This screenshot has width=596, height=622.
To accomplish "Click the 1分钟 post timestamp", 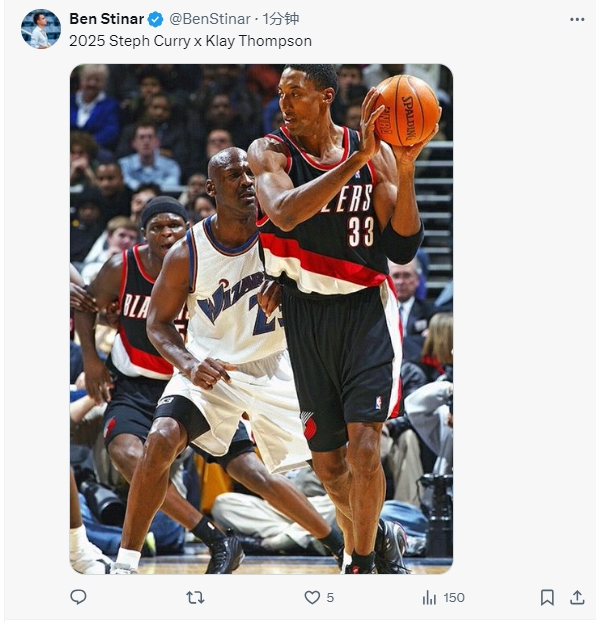I will (280, 19).
